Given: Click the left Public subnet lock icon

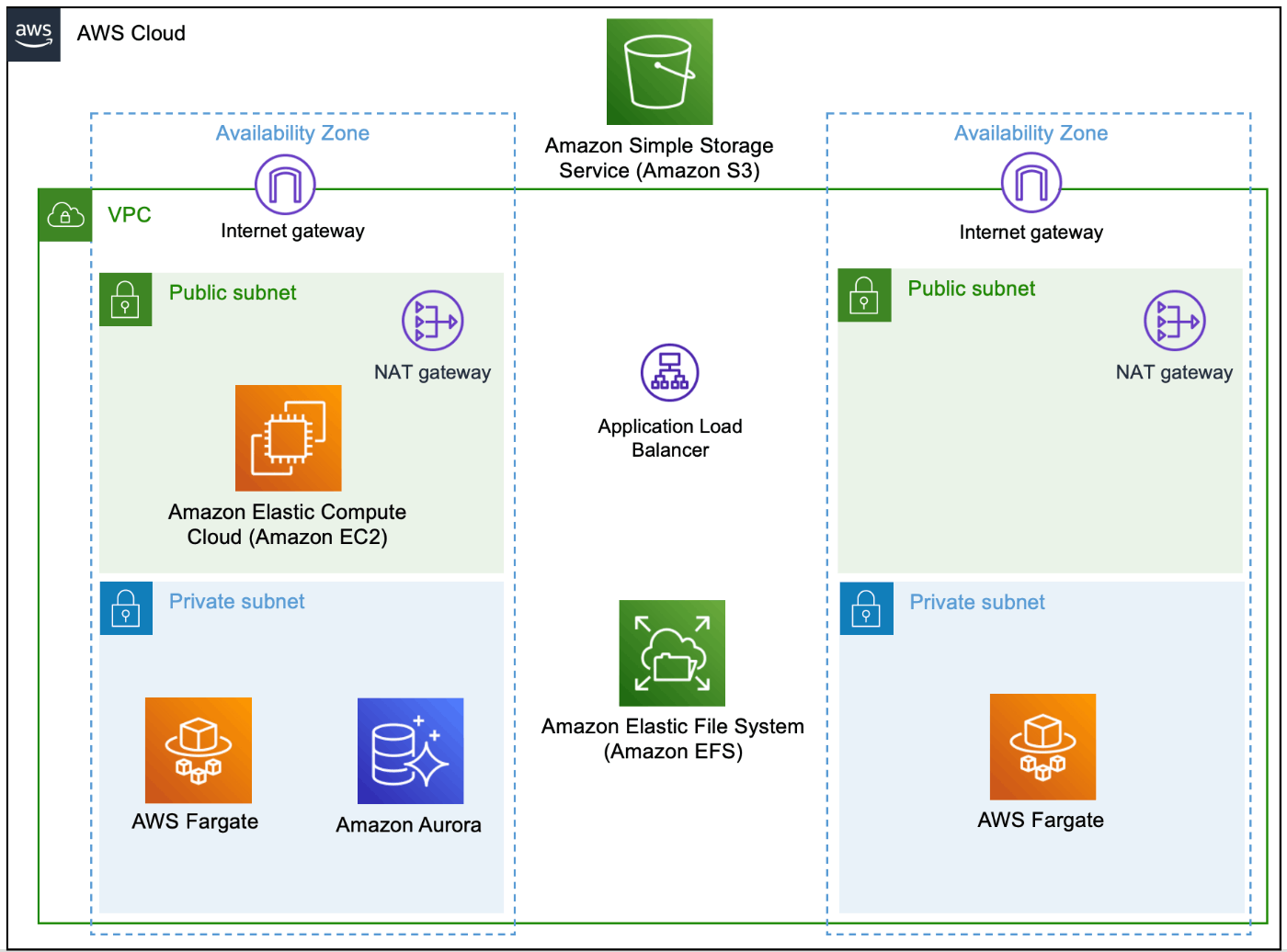Looking at the screenshot, I should [x=126, y=300].
